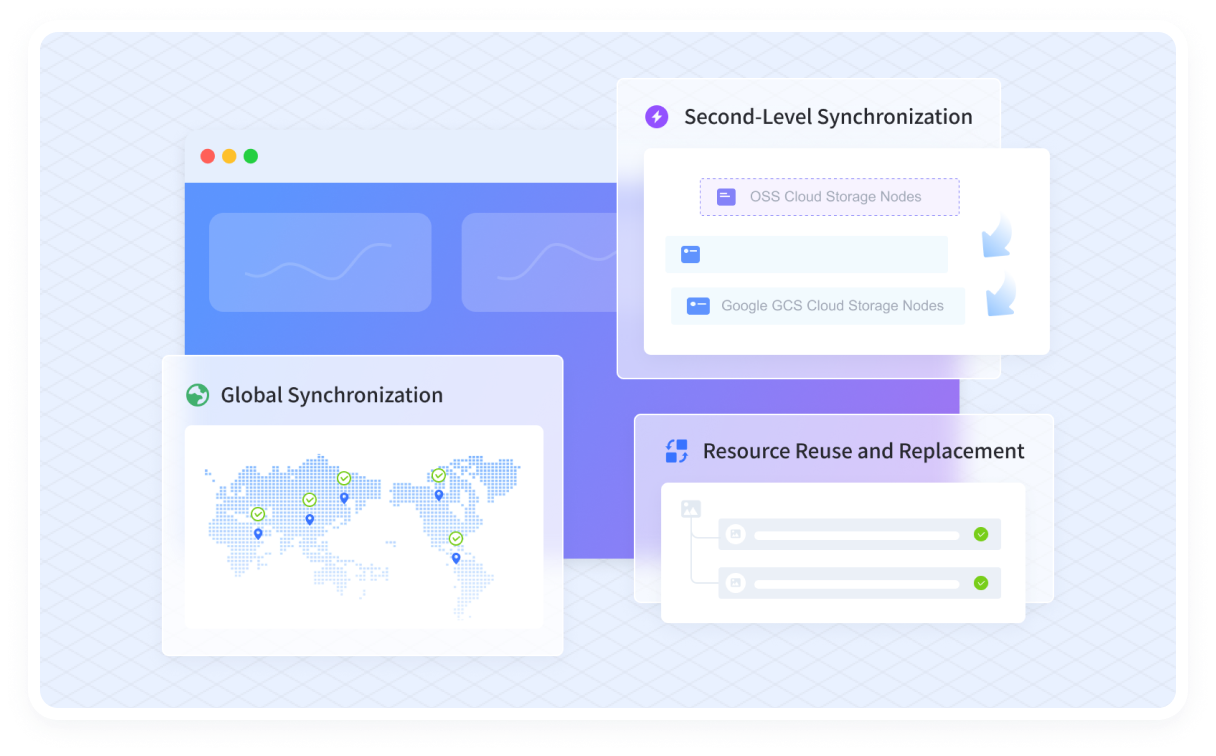
Task: Click the blue Resource Reuse and Replacement icon
Action: click(677, 451)
